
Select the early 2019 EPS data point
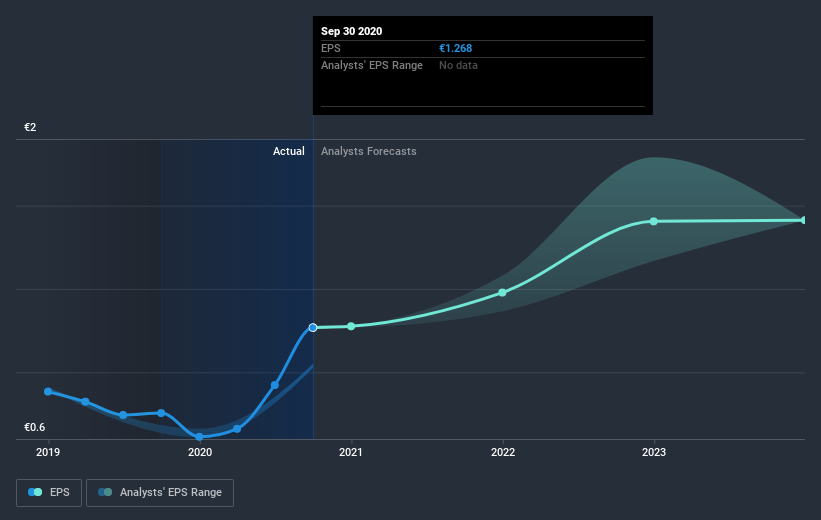coord(48,392)
